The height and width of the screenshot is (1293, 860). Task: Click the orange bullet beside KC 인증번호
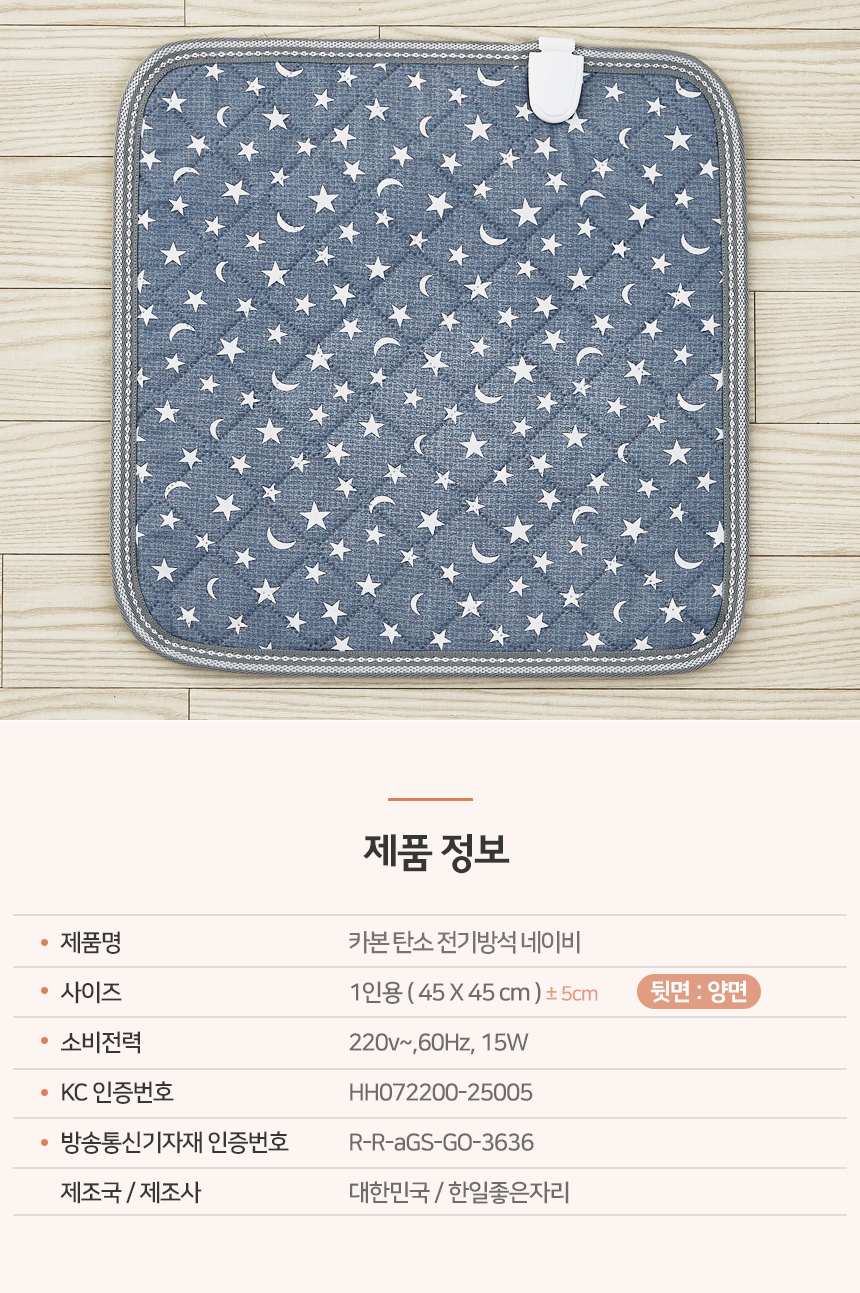point(44,1092)
